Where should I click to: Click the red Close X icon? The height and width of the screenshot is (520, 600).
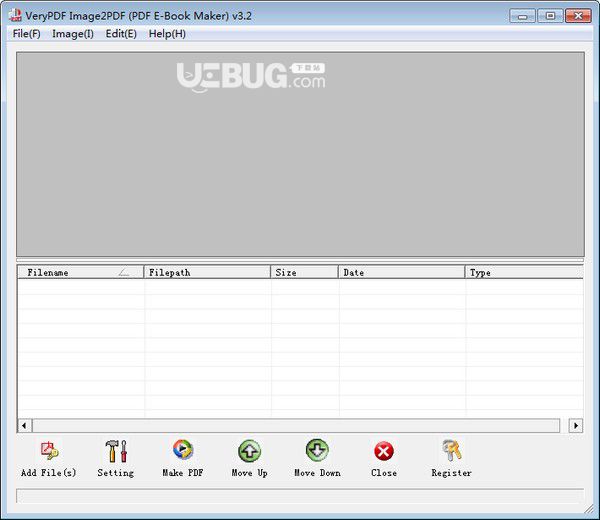point(384,452)
